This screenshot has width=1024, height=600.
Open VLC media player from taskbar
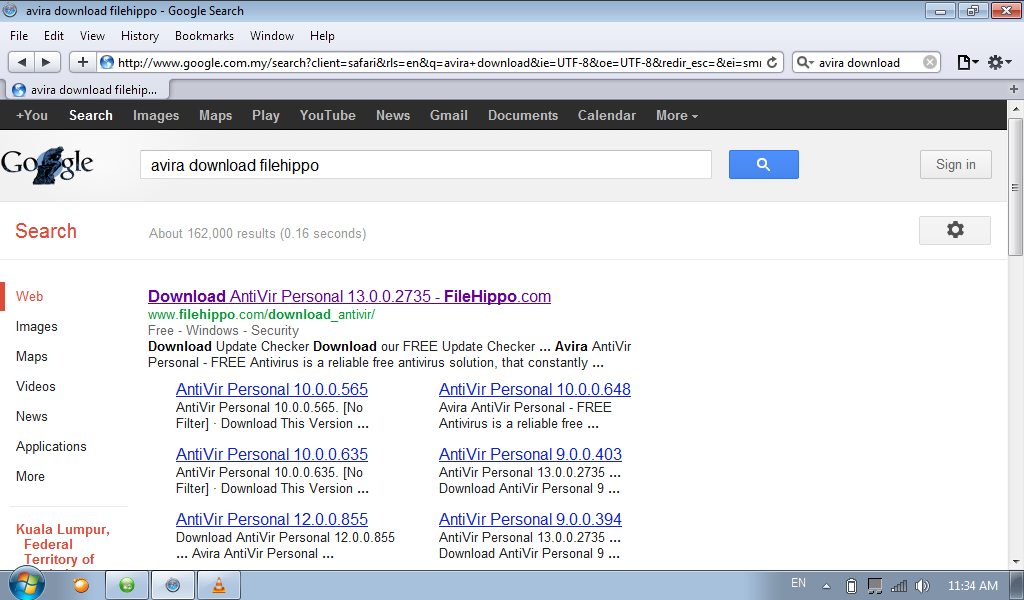tap(219, 585)
